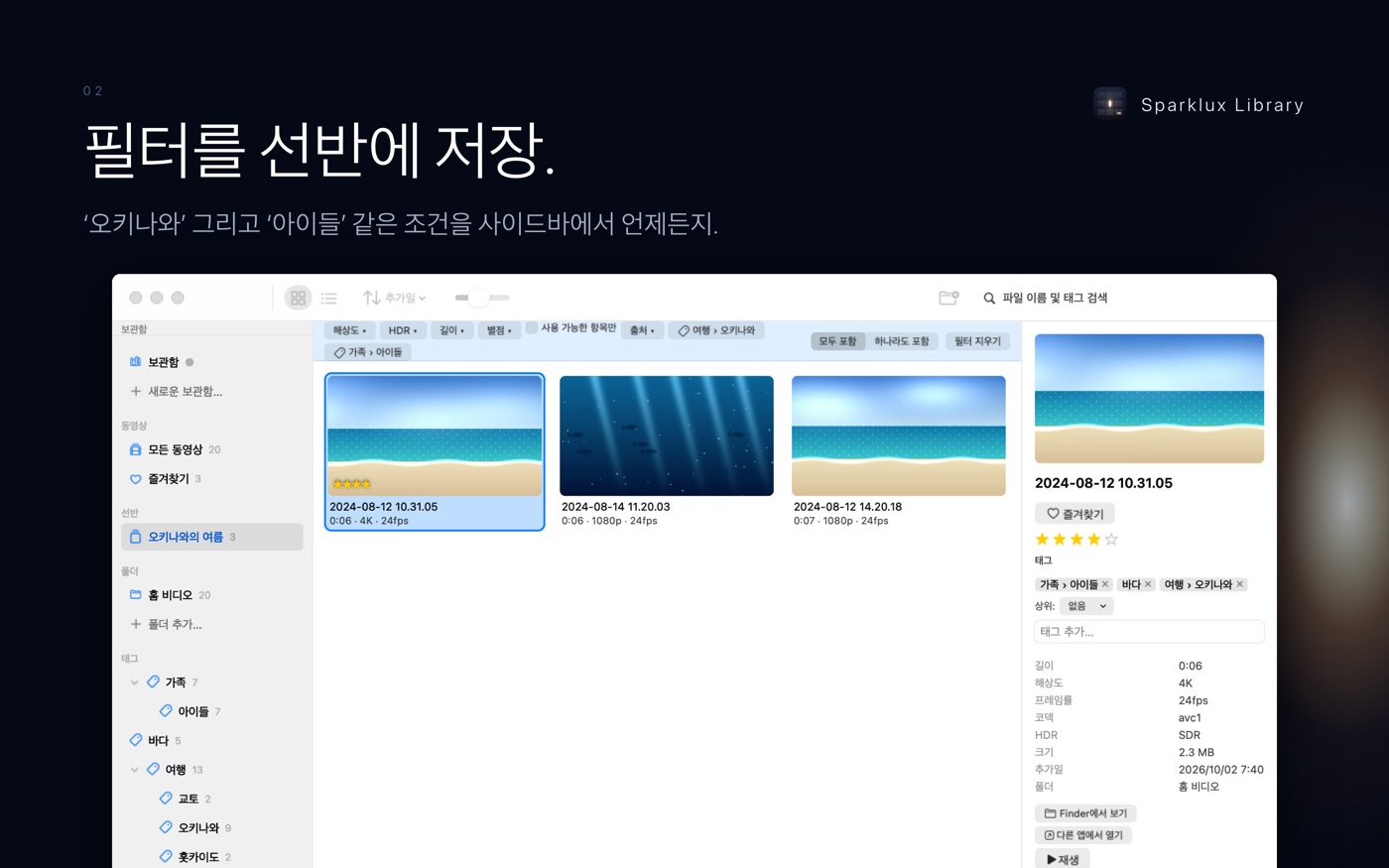Open the 해상도 filter dropdown
The height and width of the screenshot is (868, 1389).
pos(349,330)
